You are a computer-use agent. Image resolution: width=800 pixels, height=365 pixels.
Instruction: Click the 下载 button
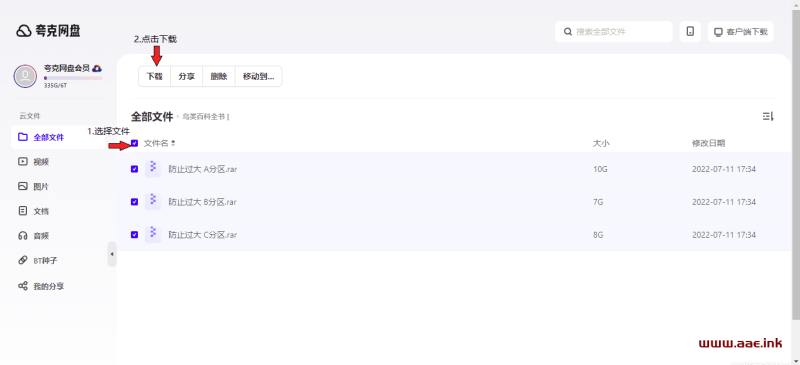tap(155, 77)
